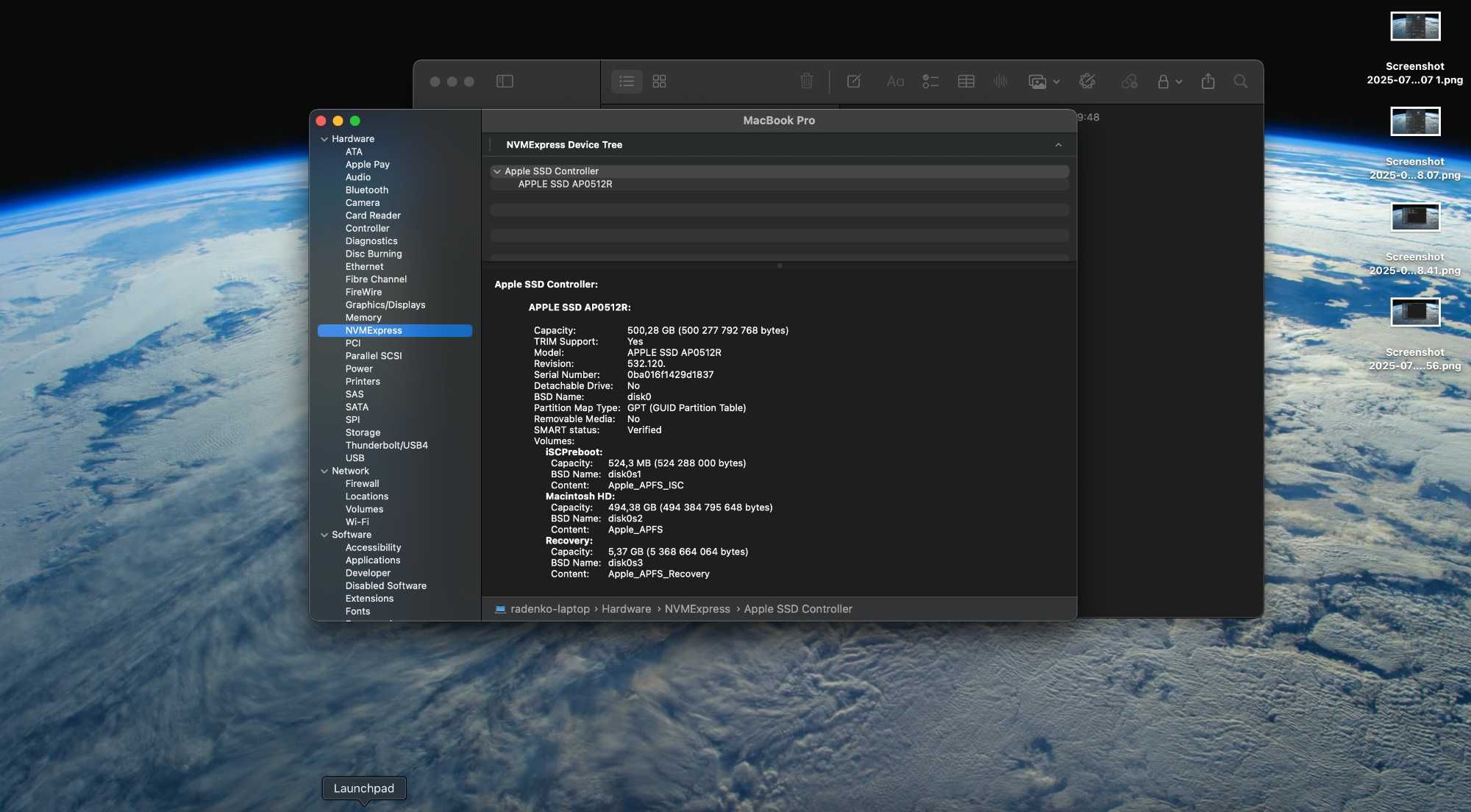Select APPLE SSD AP0512R device row
1471x812 pixels.
click(779, 185)
